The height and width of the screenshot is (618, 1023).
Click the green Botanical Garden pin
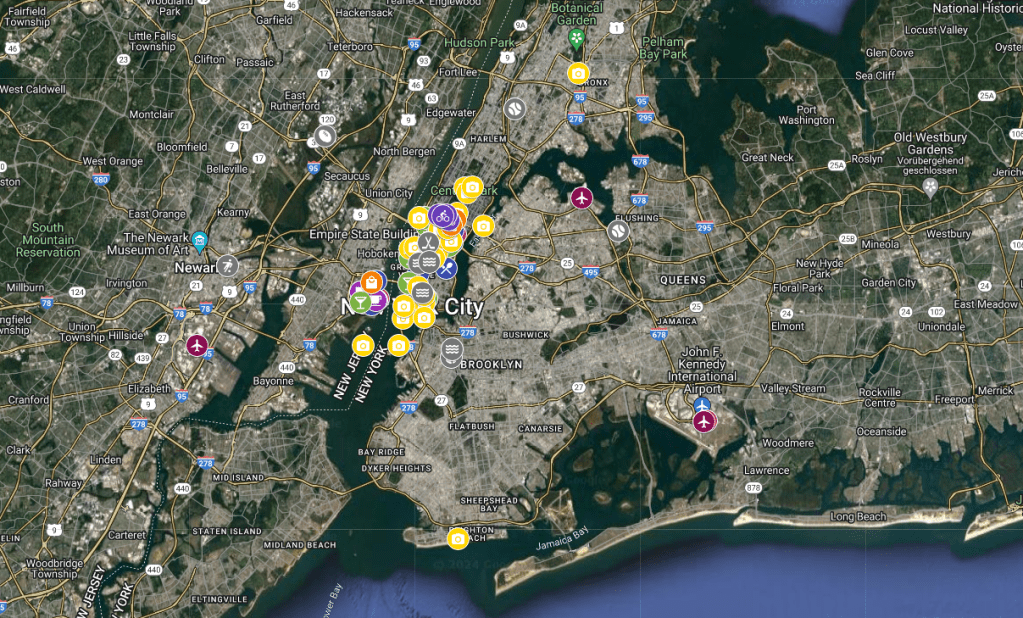pyautogui.click(x=576, y=39)
